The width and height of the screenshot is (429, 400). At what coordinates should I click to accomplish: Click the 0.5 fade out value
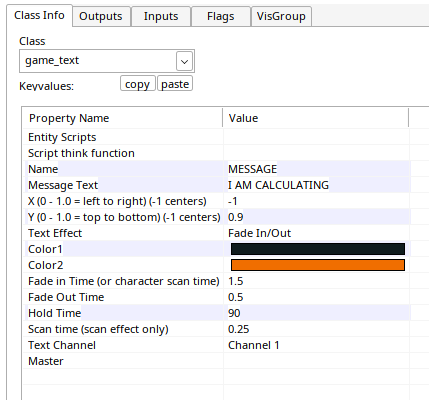pyautogui.click(x=235, y=297)
